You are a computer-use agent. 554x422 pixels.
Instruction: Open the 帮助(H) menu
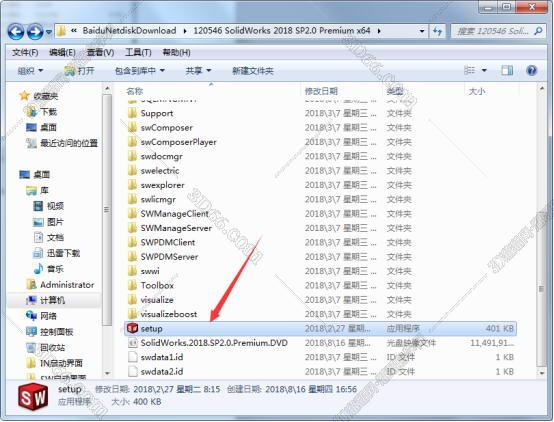176,53
